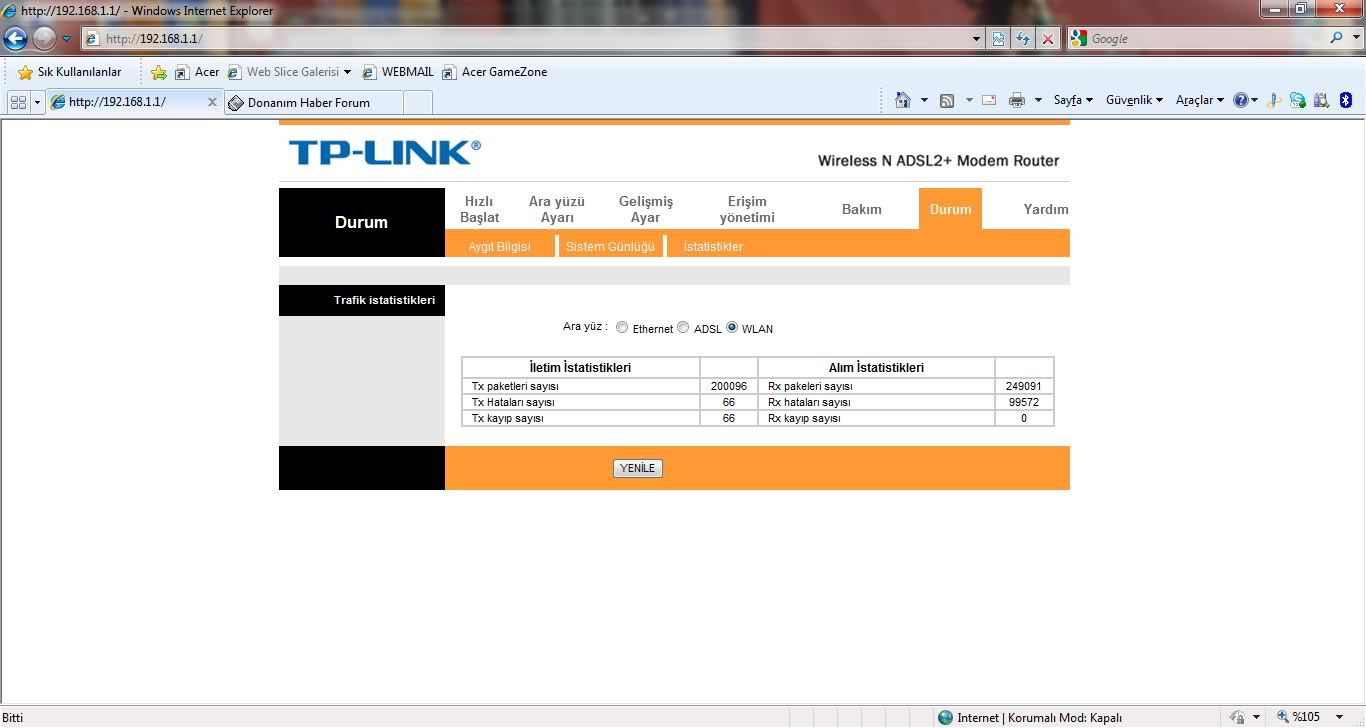Open the Araçlar menu dropdown
Image resolution: width=1366 pixels, height=728 pixels.
pos(1199,100)
